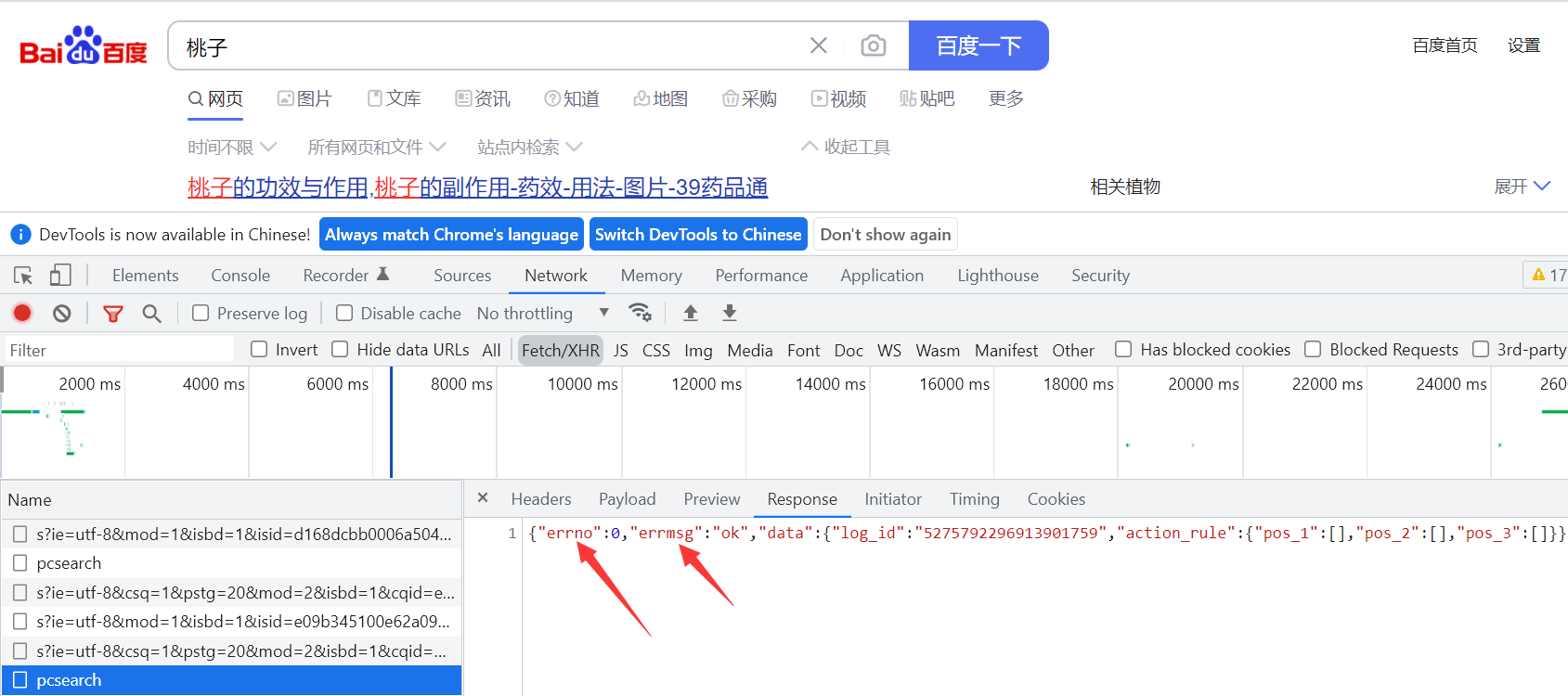Click Always match Chrome's language
The width and height of the screenshot is (1568, 696).
[x=451, y=235]
